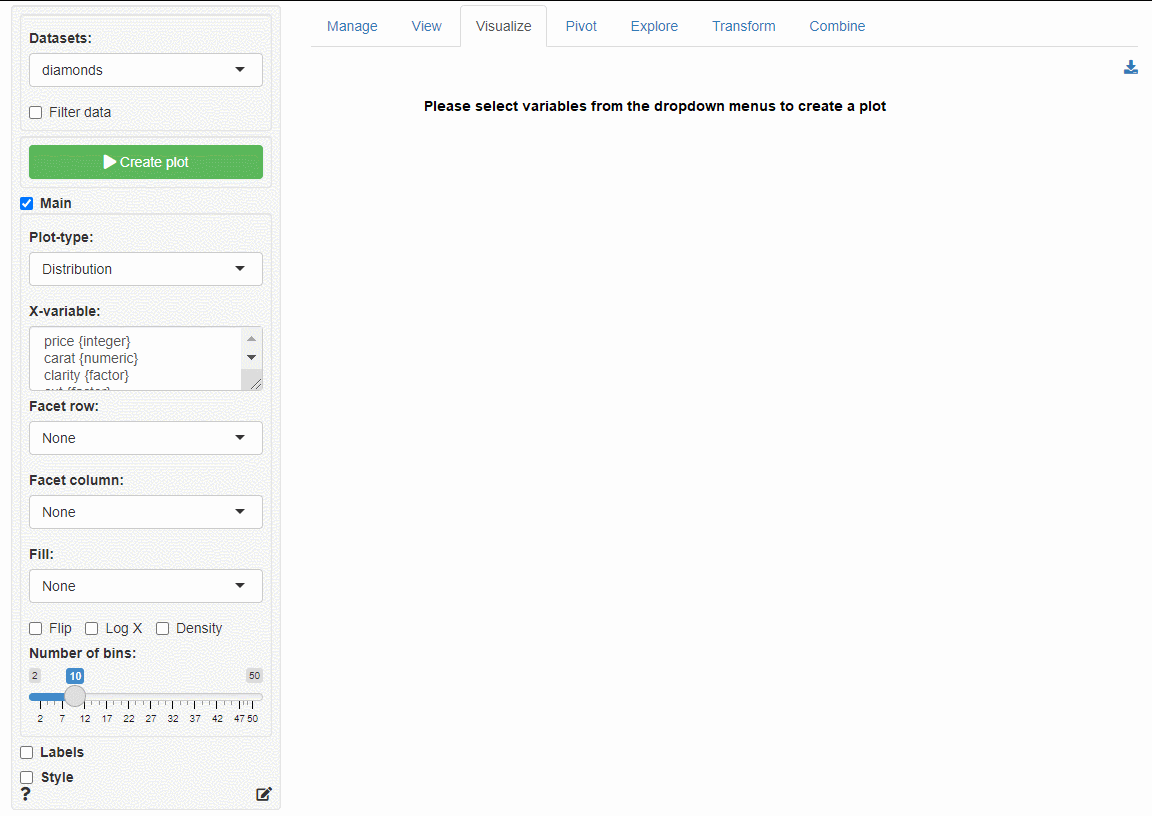The width and height of the screenshot is (1152, 816).
Task: Download the plot using the download icon
Action: 1131,68
